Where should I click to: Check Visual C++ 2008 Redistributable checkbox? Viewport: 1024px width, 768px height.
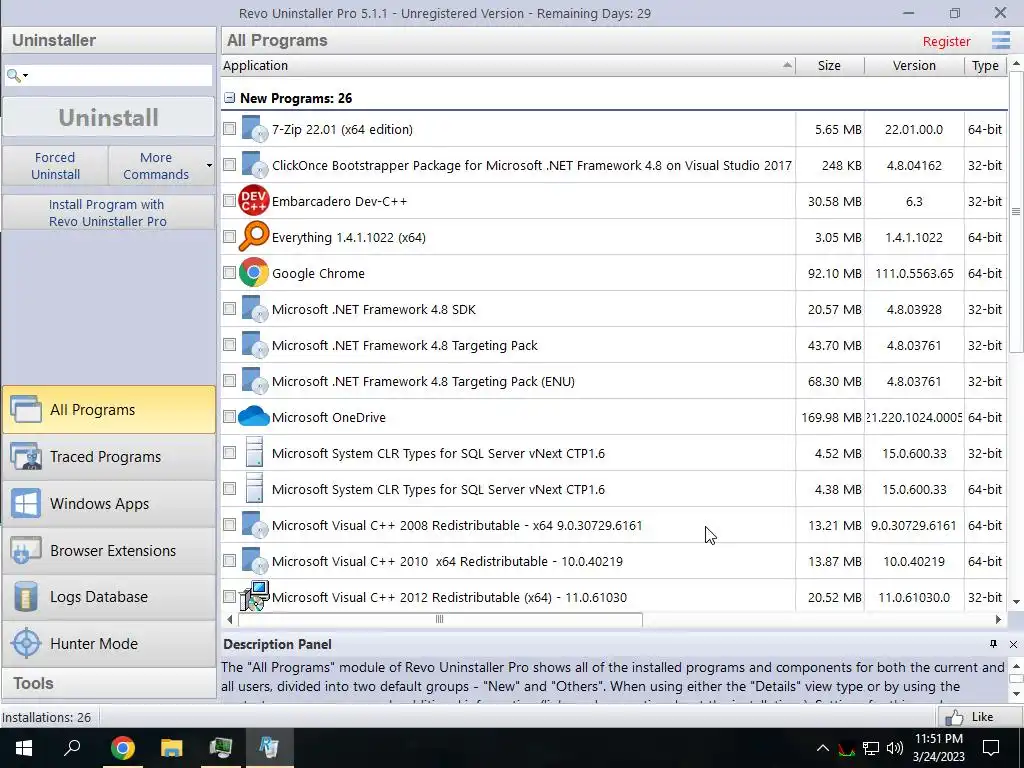(x=229, y=524)
